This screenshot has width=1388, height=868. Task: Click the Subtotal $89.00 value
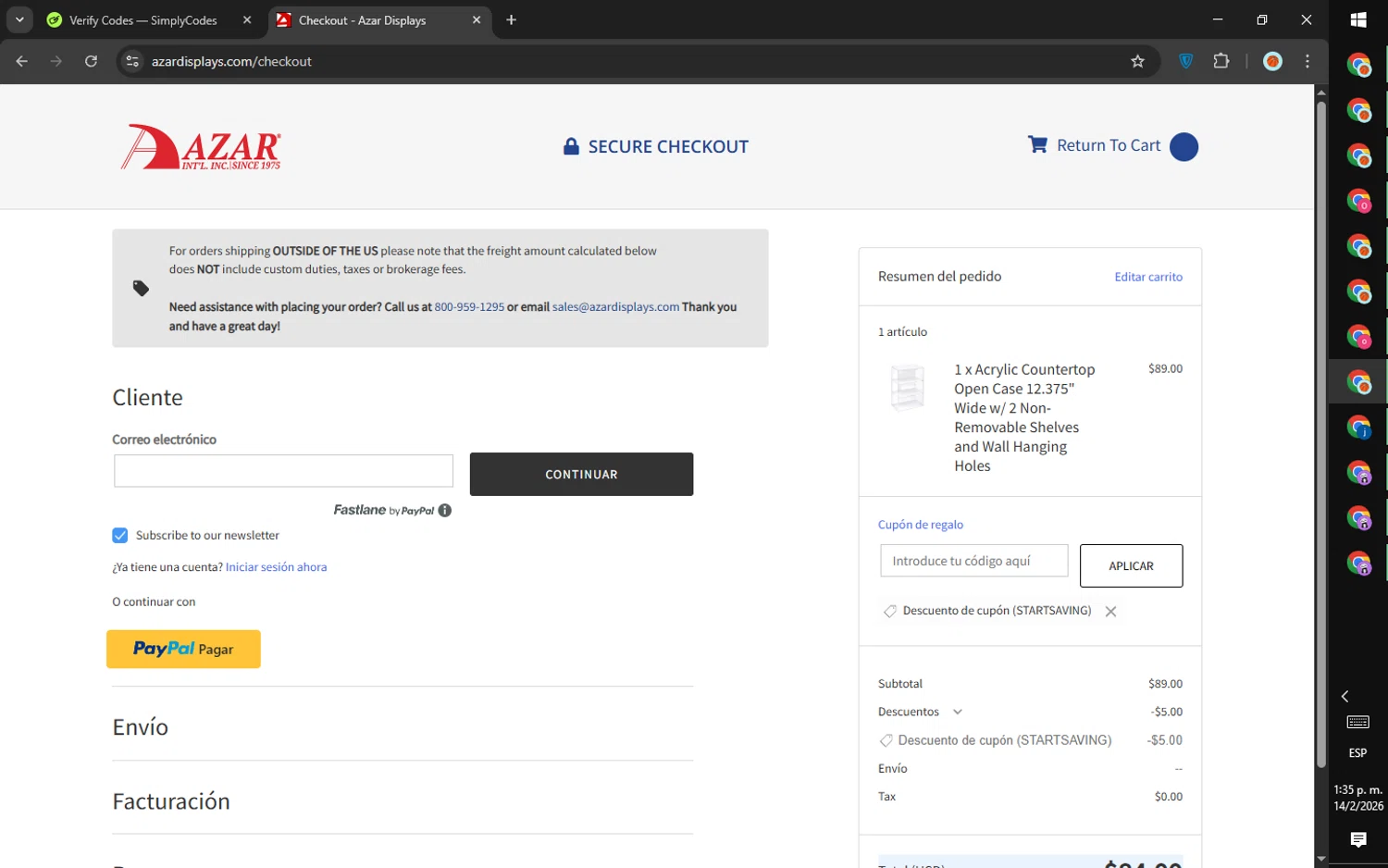(x=1165, y=684)
